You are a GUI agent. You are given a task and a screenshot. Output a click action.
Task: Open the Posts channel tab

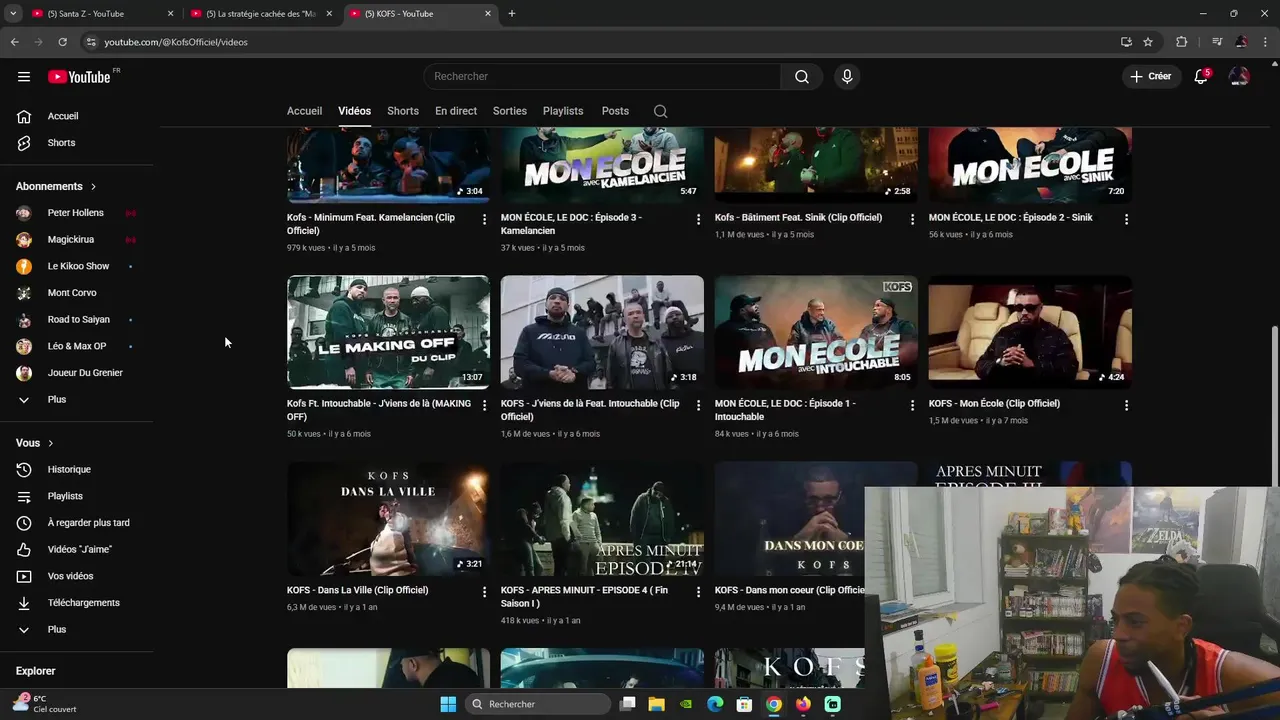pos(615,111)
